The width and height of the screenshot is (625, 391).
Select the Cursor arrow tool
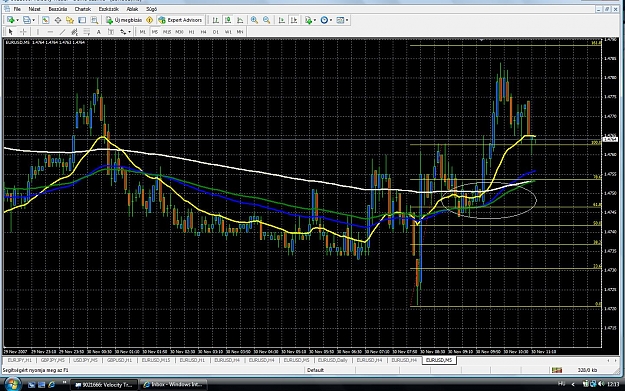coord(11,31)
